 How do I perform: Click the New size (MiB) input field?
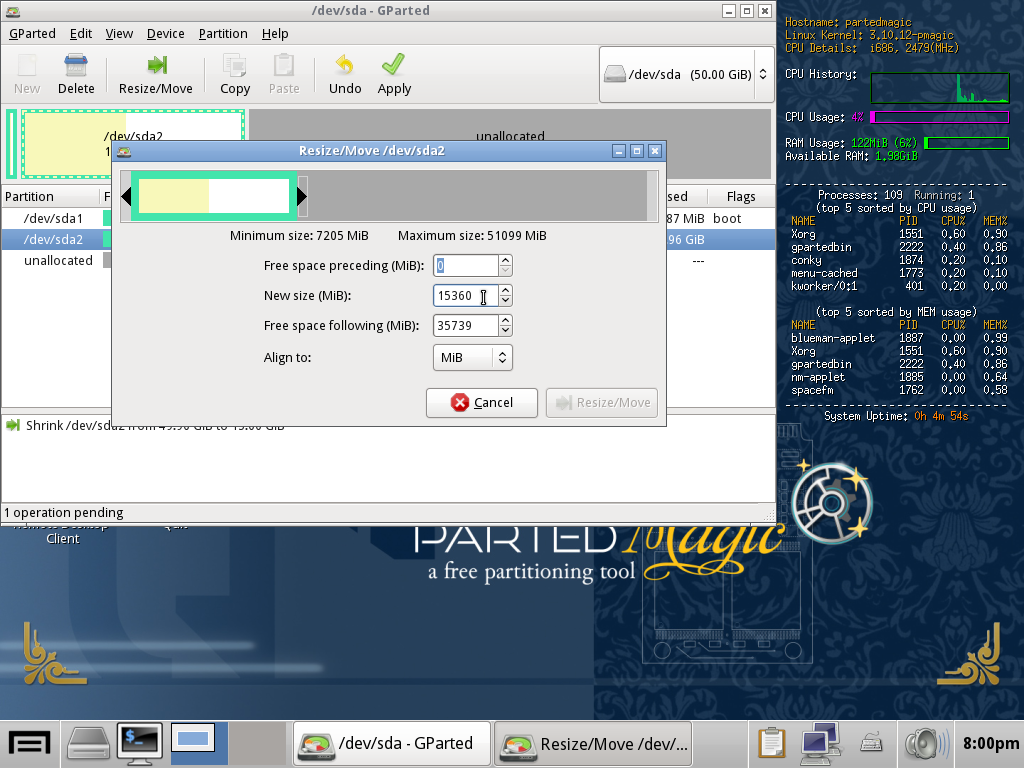(466, 296)
